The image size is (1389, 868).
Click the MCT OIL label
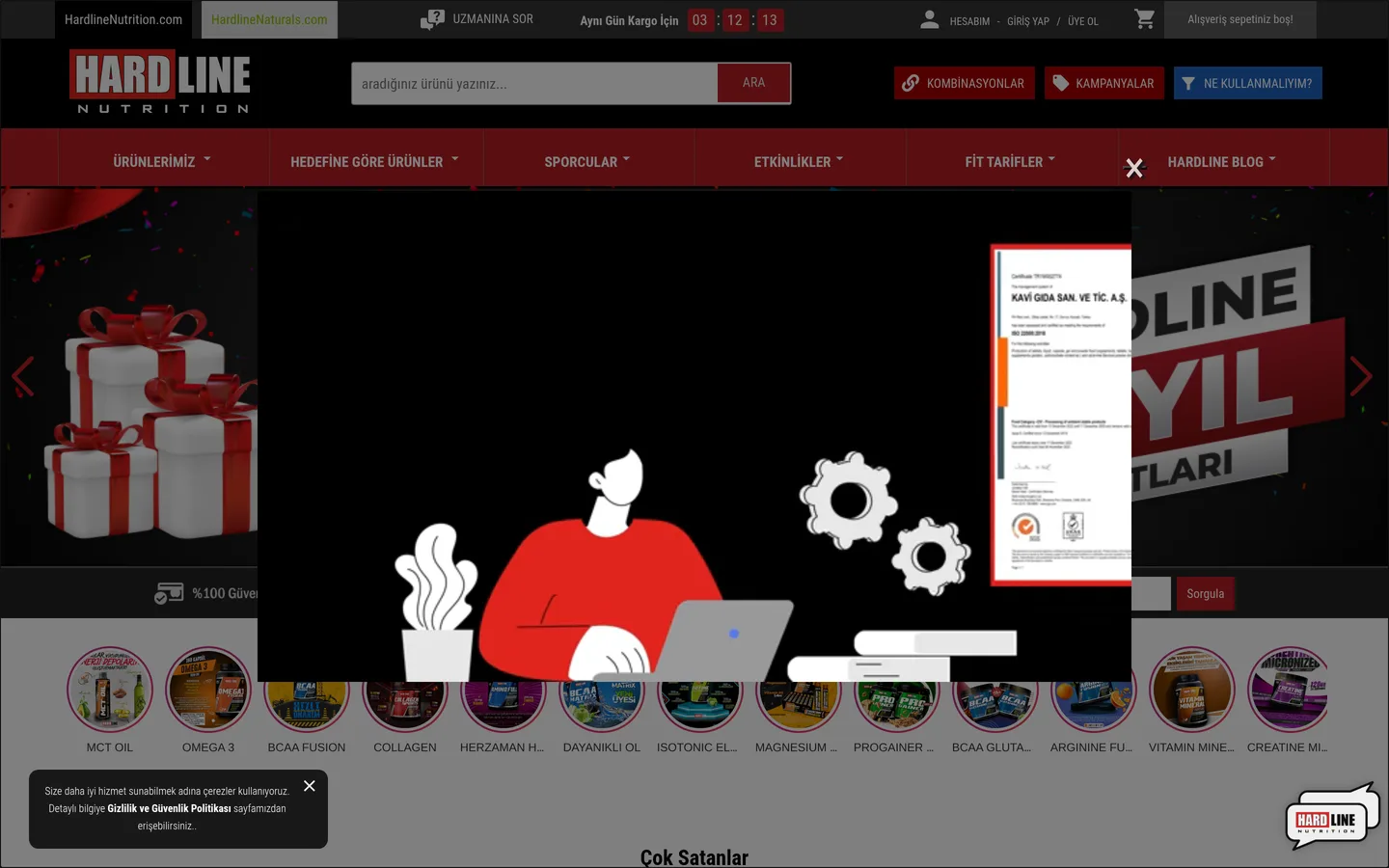click(x=110, y=747)
